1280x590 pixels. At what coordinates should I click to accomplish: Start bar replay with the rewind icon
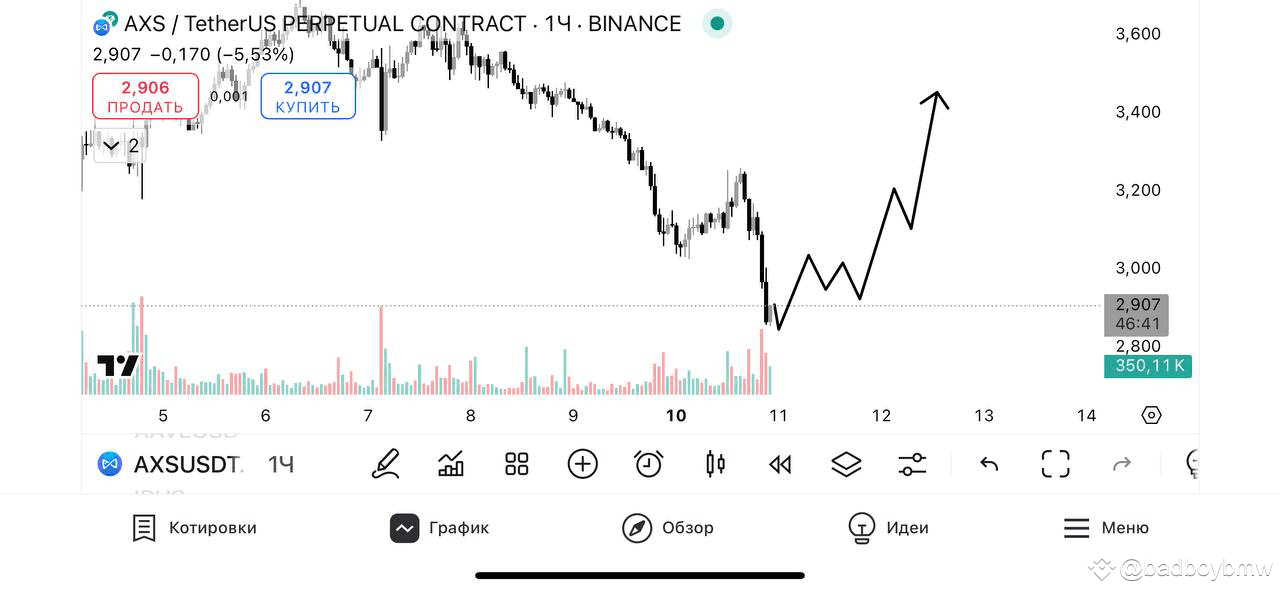[780, 464]
